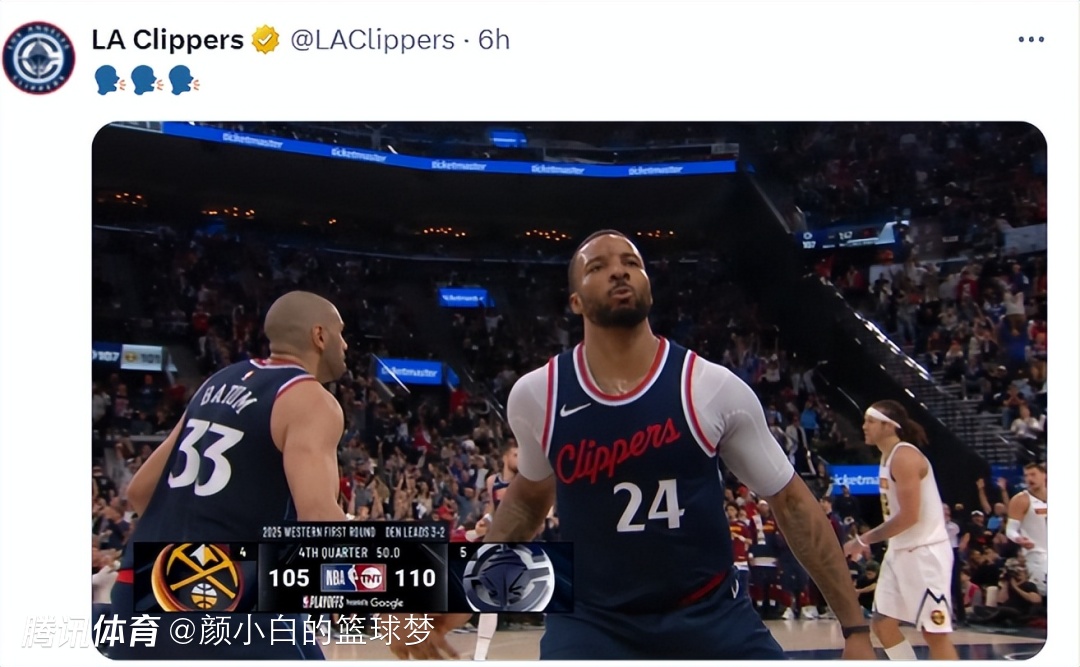This screenshot has width=1080, height=667.
Task: Click the Clippers logo on scoreboard
Action: (509, 577)
